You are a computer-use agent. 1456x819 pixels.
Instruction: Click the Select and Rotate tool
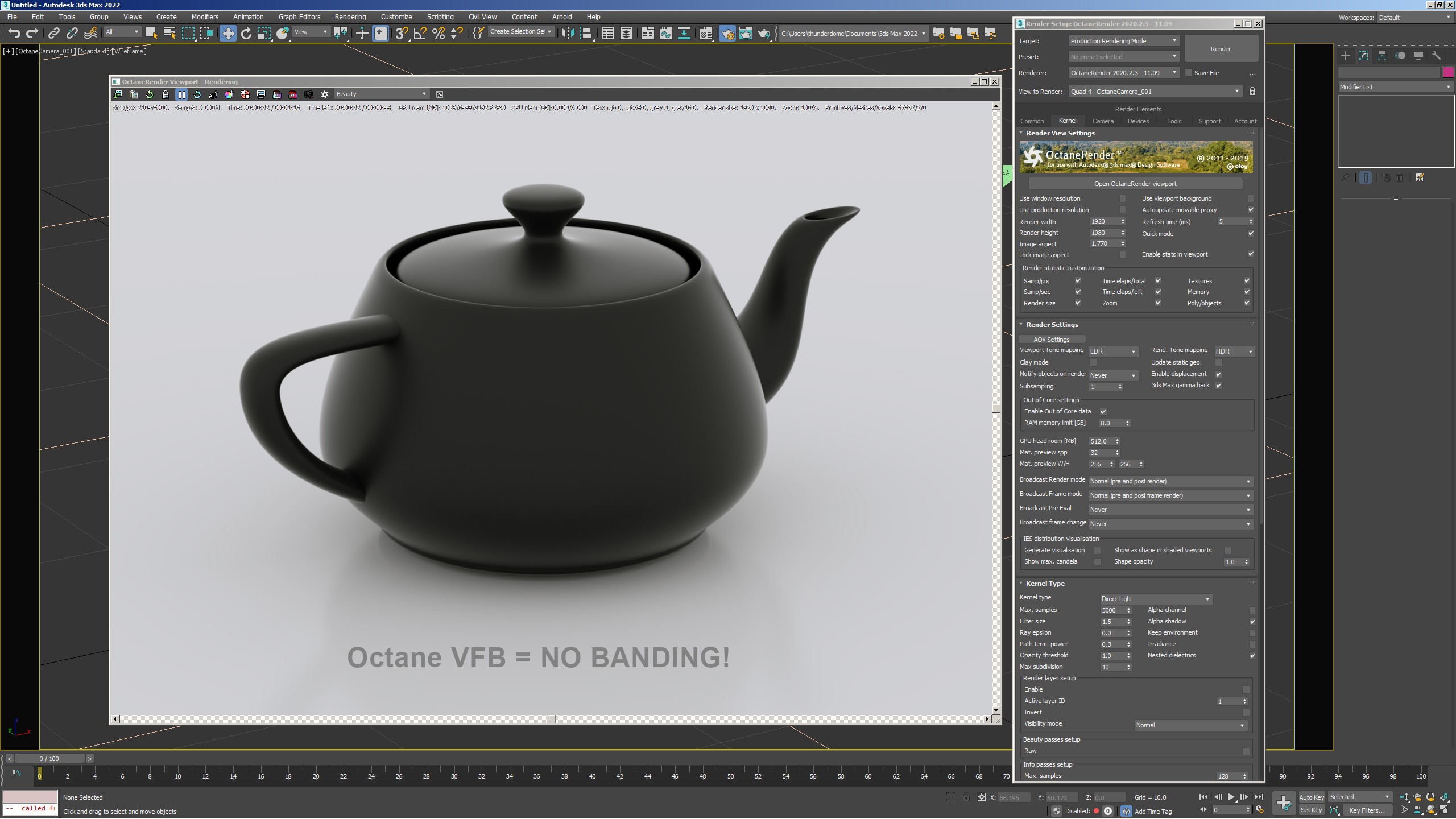coord(246,34)
